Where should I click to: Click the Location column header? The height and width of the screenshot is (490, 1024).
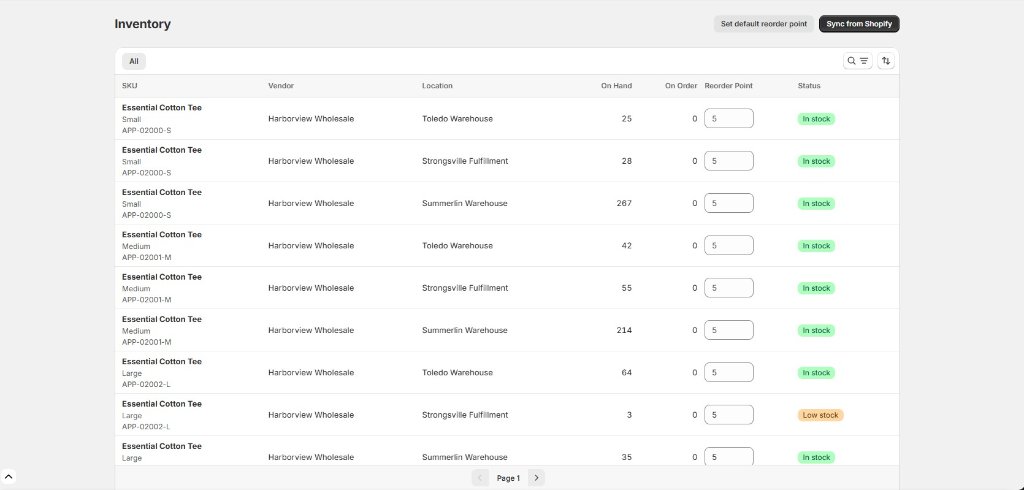[x=437, y=86]
